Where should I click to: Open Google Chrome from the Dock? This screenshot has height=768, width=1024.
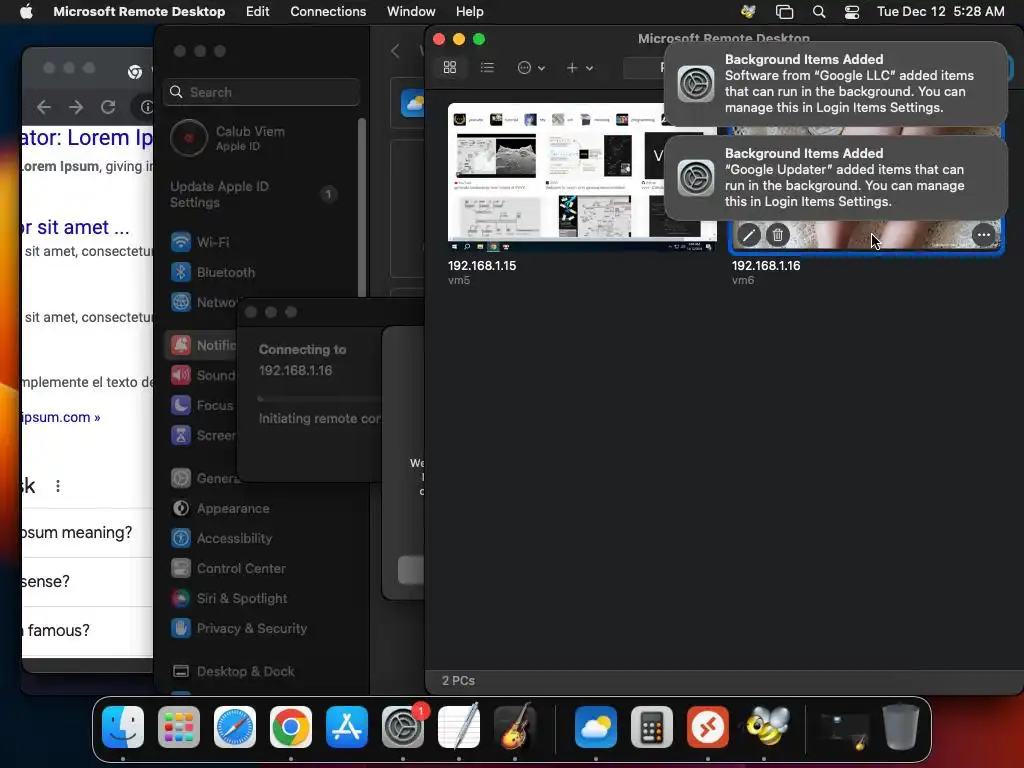click(x=291, y=727)
